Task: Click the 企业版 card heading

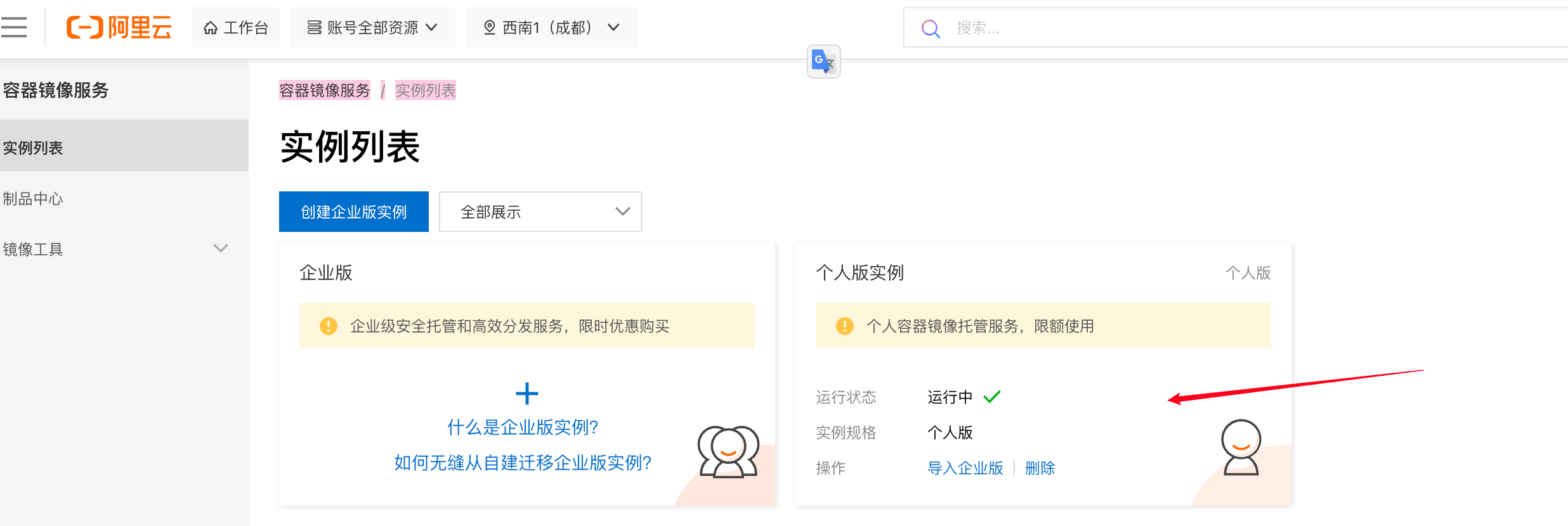Action: [326, 273]
